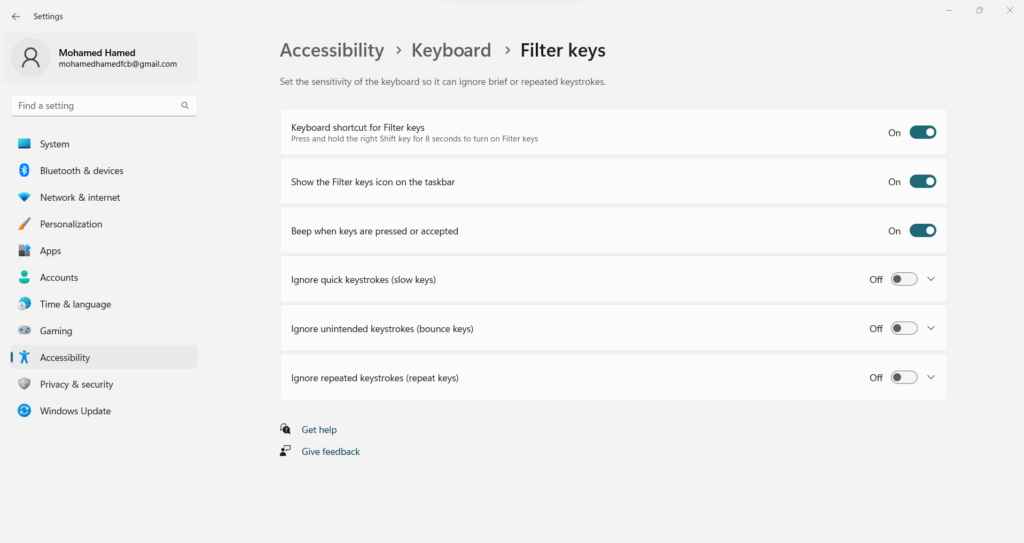1024x543 pixels.
Task: Click the search magnifier icon
Action: coord(185,105)
